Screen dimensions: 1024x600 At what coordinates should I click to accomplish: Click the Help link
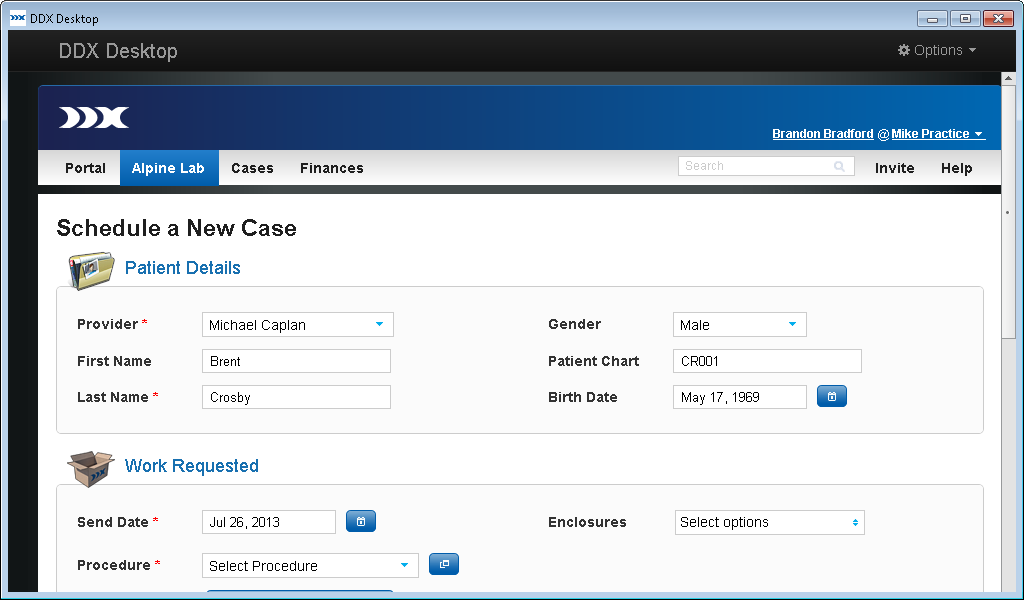[956, 168]
